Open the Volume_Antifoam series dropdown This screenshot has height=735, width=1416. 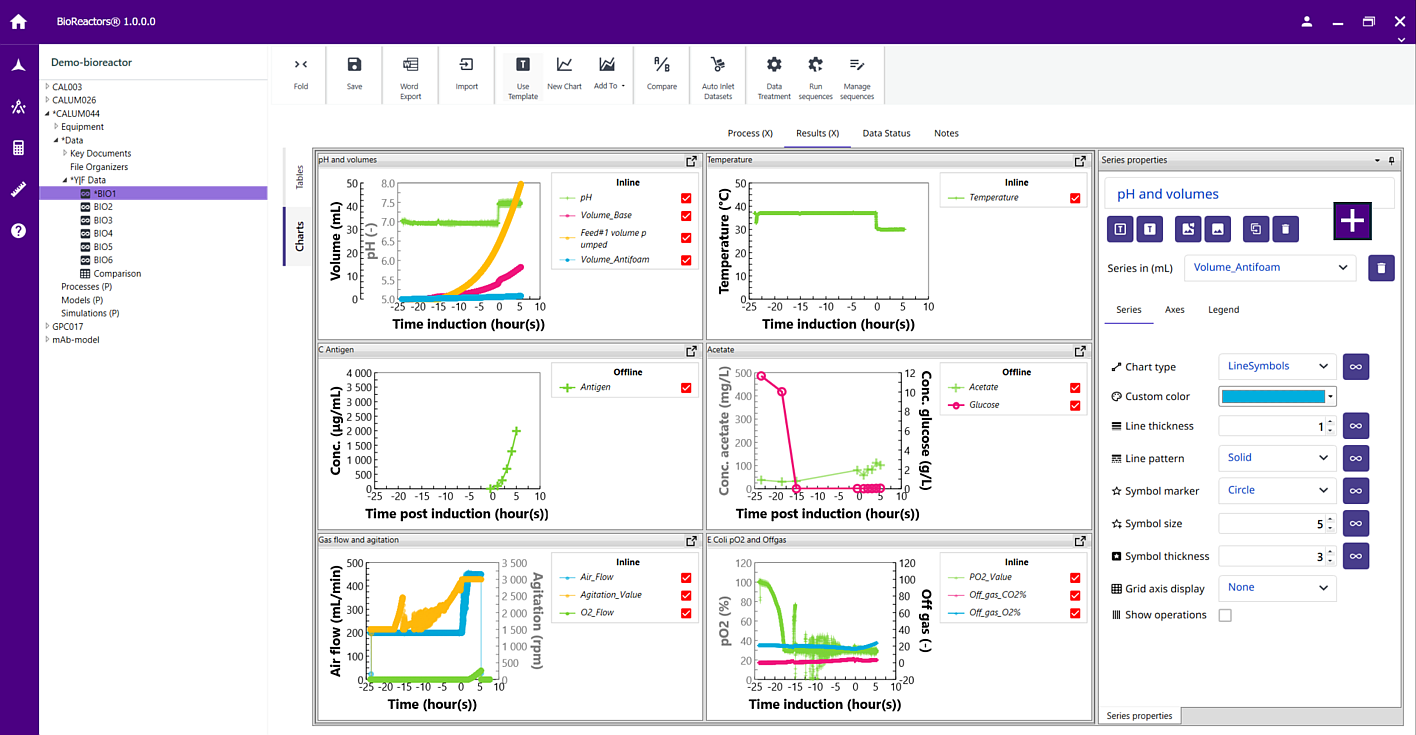pyautogui.click(x=1270, y=267)
